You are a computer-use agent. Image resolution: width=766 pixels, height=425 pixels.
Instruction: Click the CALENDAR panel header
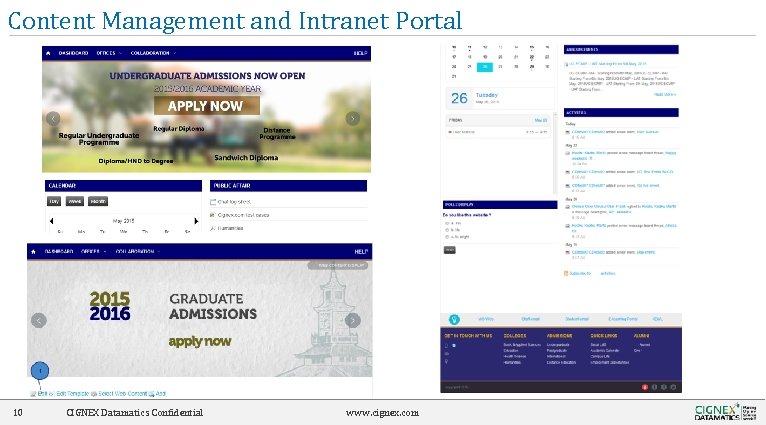point(123,186)
